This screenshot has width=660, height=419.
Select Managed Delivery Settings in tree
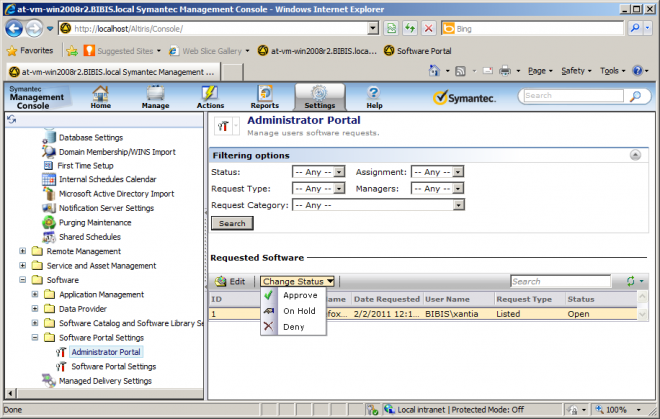(x=105, y=381)
